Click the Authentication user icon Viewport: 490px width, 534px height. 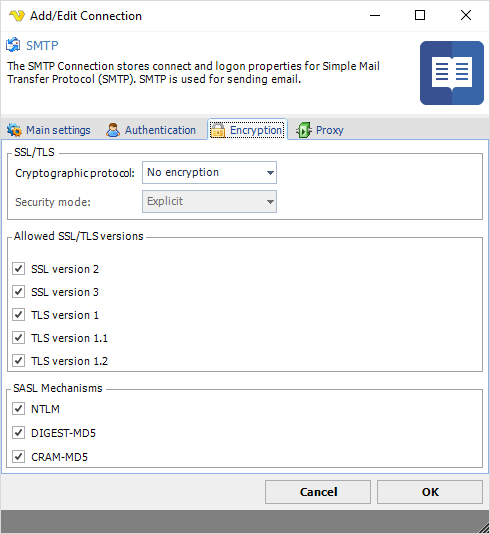click(x=113, y=130)
